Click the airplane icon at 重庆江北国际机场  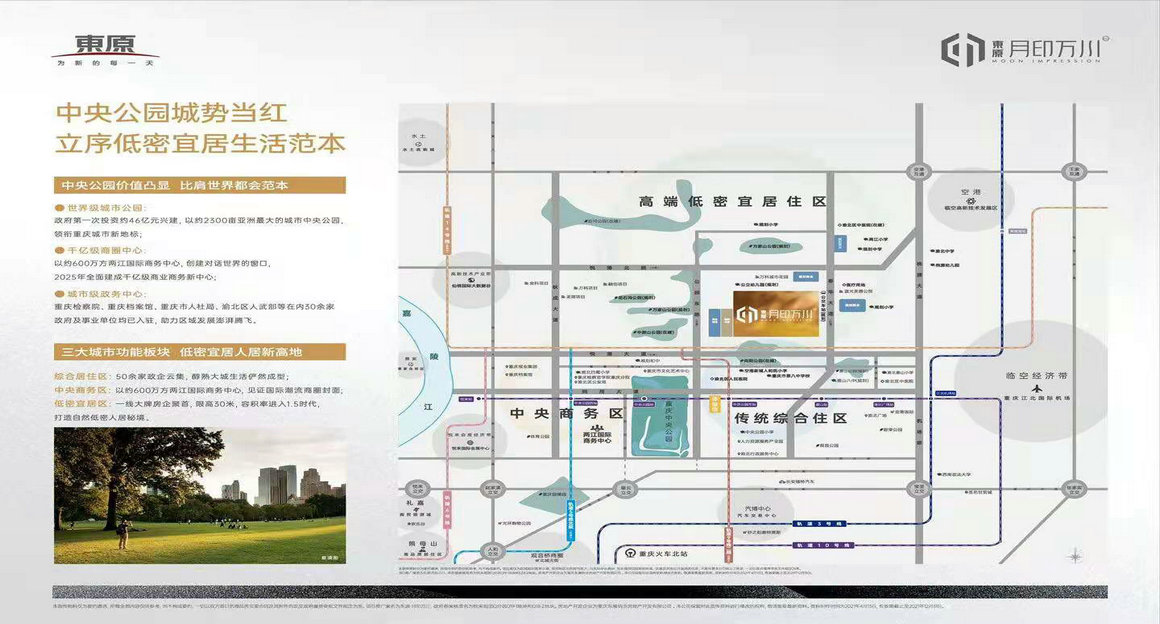(x=1037, y=387)
